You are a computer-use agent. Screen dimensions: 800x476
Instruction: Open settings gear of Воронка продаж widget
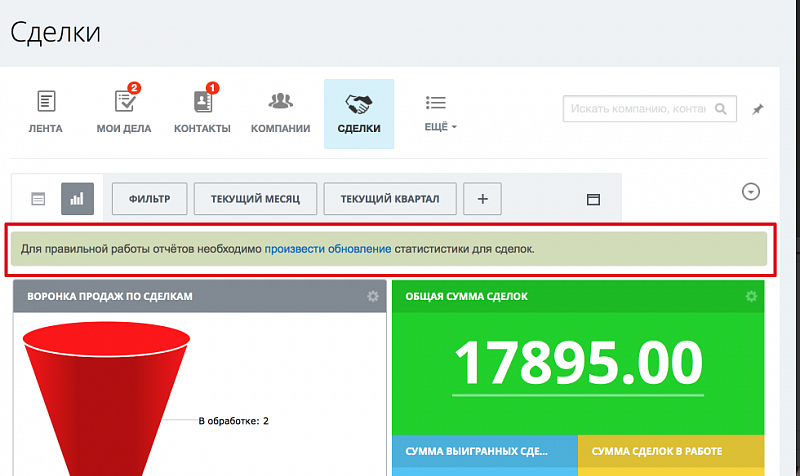click(373, 296)
